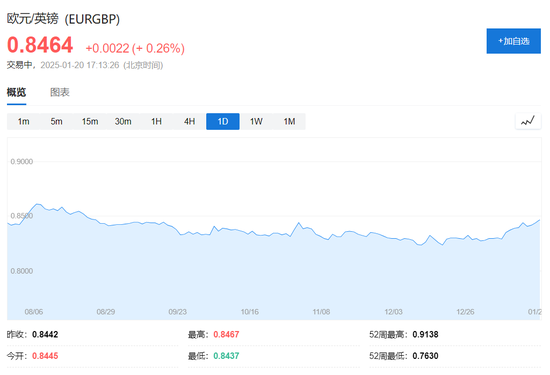Switch chart to 1W interval
This screenshot has width=550, height=375.
click(256, 121)
